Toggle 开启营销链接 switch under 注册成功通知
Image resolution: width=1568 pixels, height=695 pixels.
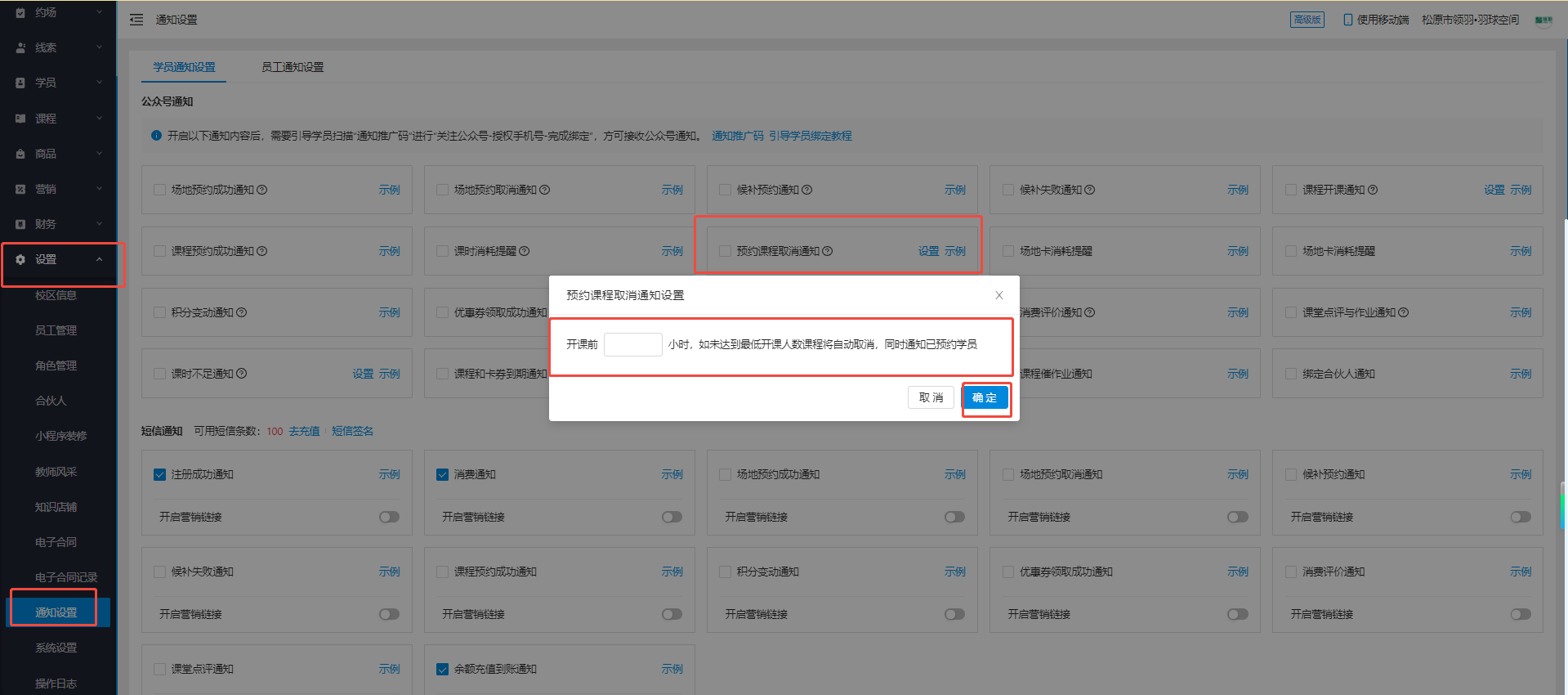tap(390, 517)
